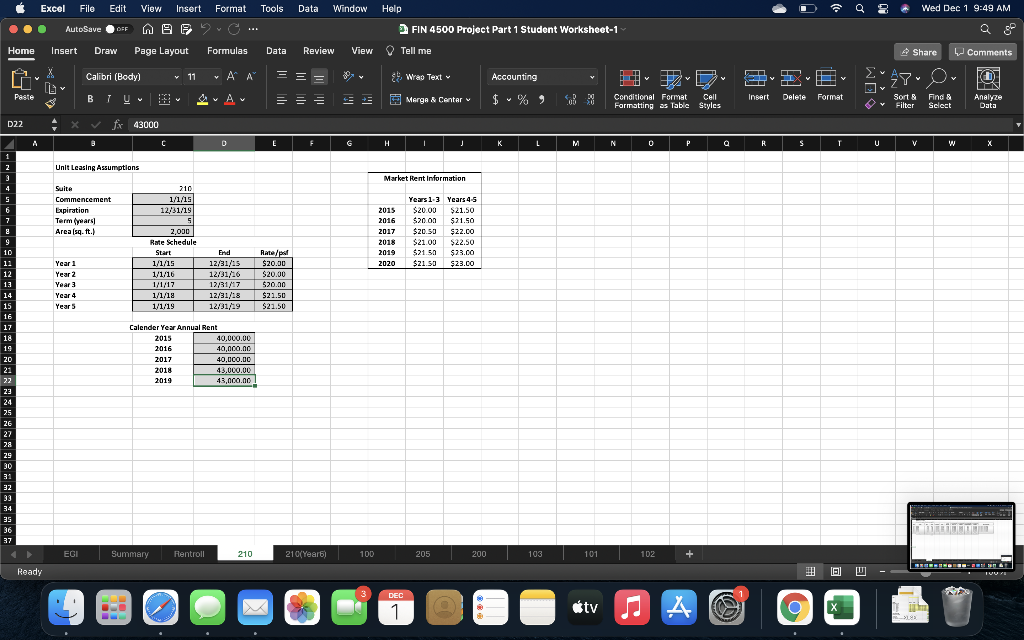Click the Conditional Formatting icon
The width and height of the screenshot is (1024, 640).
pyautogui.click(x=630, y=80)
